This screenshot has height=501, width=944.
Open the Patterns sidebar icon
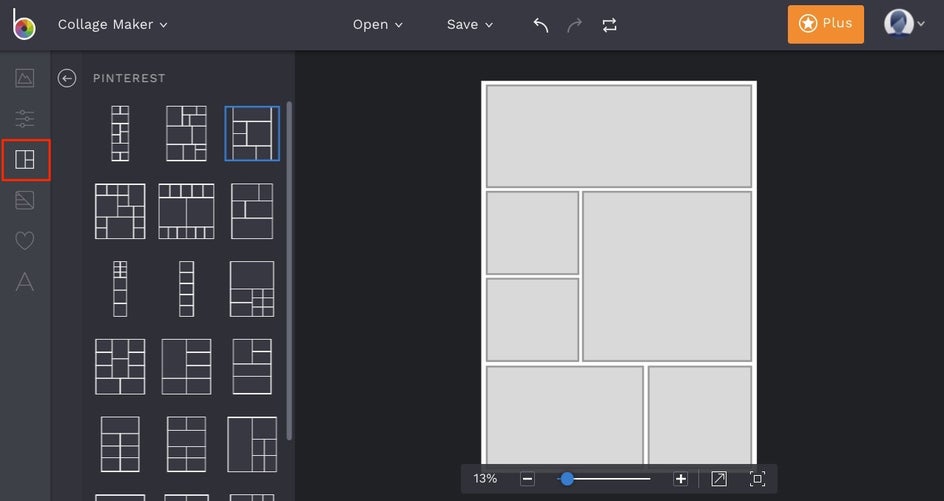pos(25,200)
